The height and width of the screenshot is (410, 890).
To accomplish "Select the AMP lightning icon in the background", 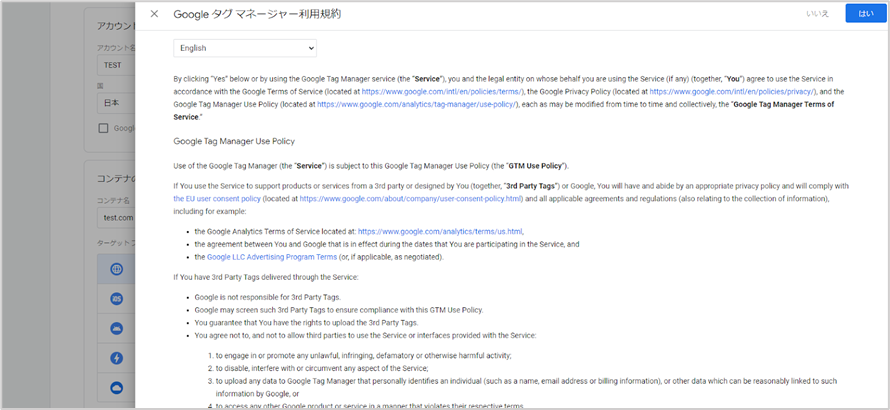I will [x=116, y=358].
